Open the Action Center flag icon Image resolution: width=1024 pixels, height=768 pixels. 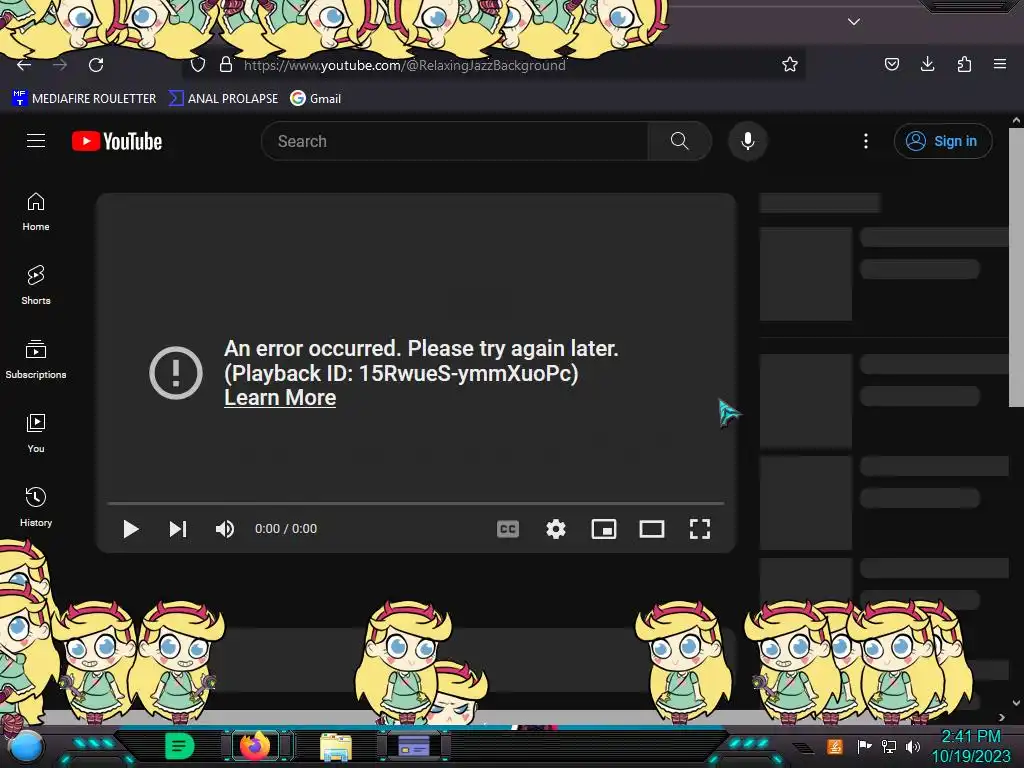click(x=864, y=746)
